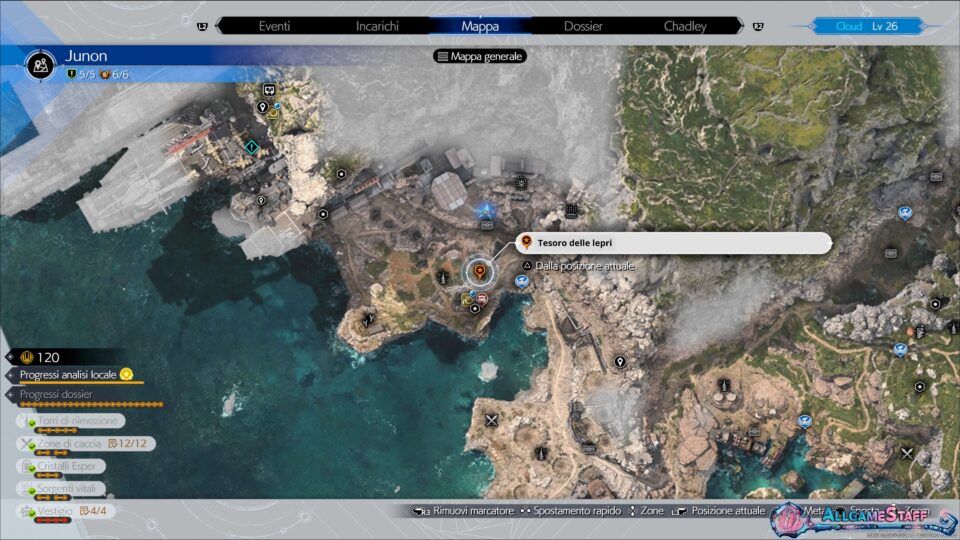Image resolution: width=960 pixels, height=540 pixels.
Task: Select the Mappa tab
Action: [480, 26]
